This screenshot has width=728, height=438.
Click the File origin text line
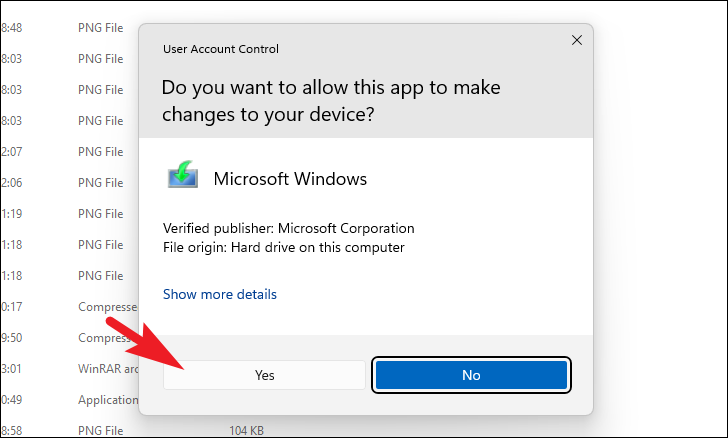click(x=284, y=248)
